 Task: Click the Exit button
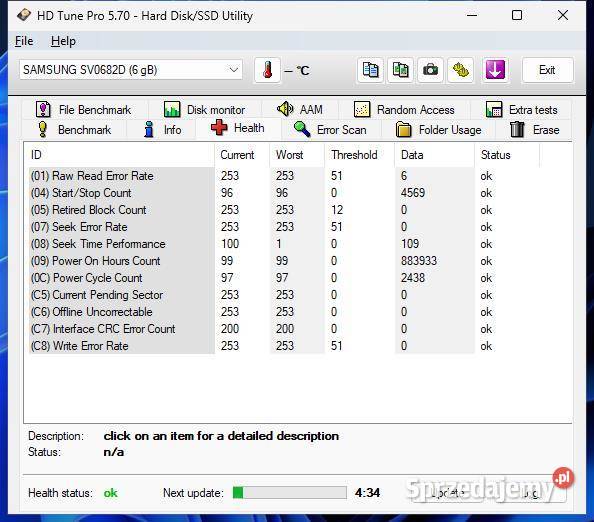[x=547, y=70]
